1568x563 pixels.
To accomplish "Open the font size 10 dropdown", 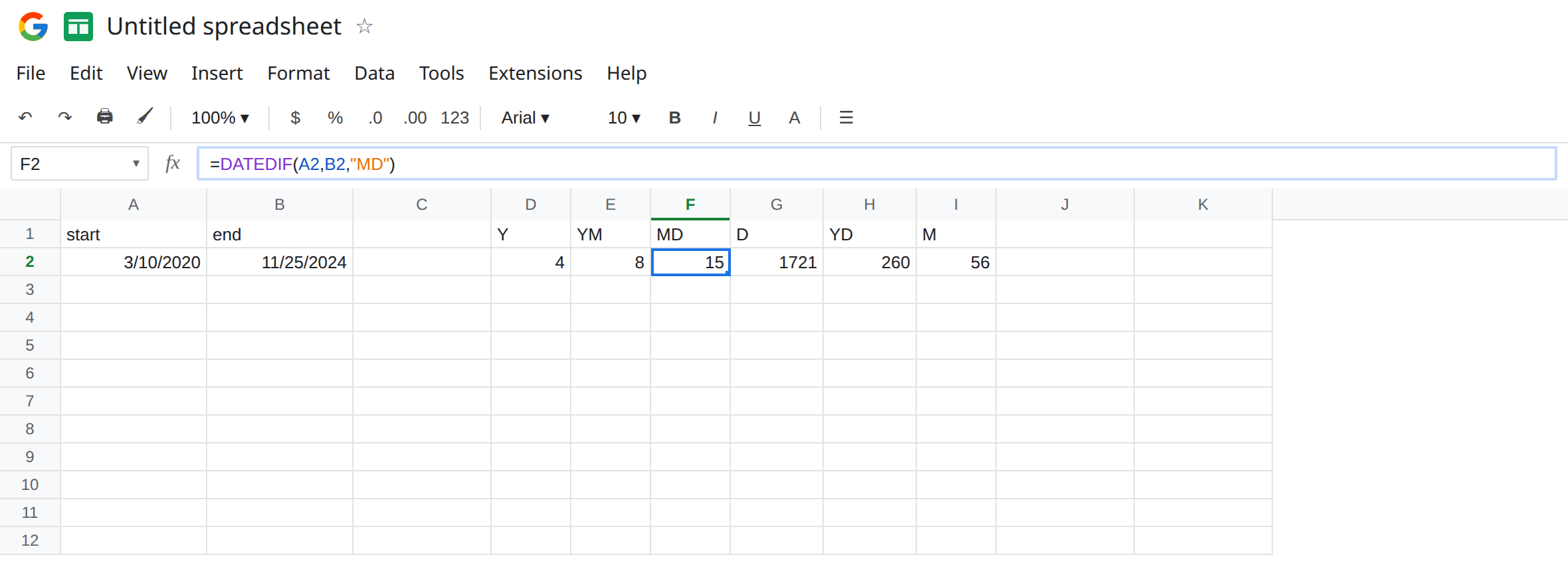I will [x=624, y=118].
